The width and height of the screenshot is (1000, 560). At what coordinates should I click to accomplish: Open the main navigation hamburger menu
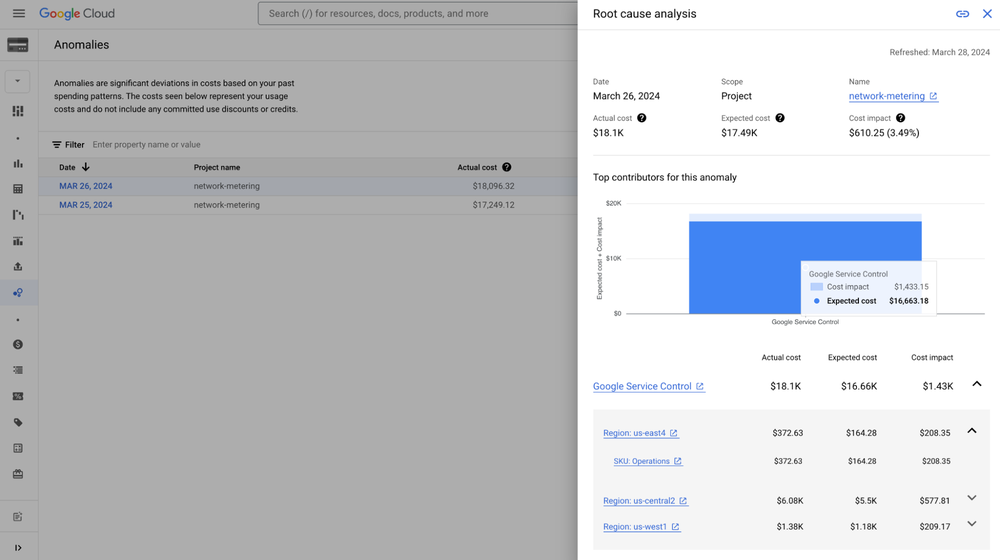[x=18, y=13]
